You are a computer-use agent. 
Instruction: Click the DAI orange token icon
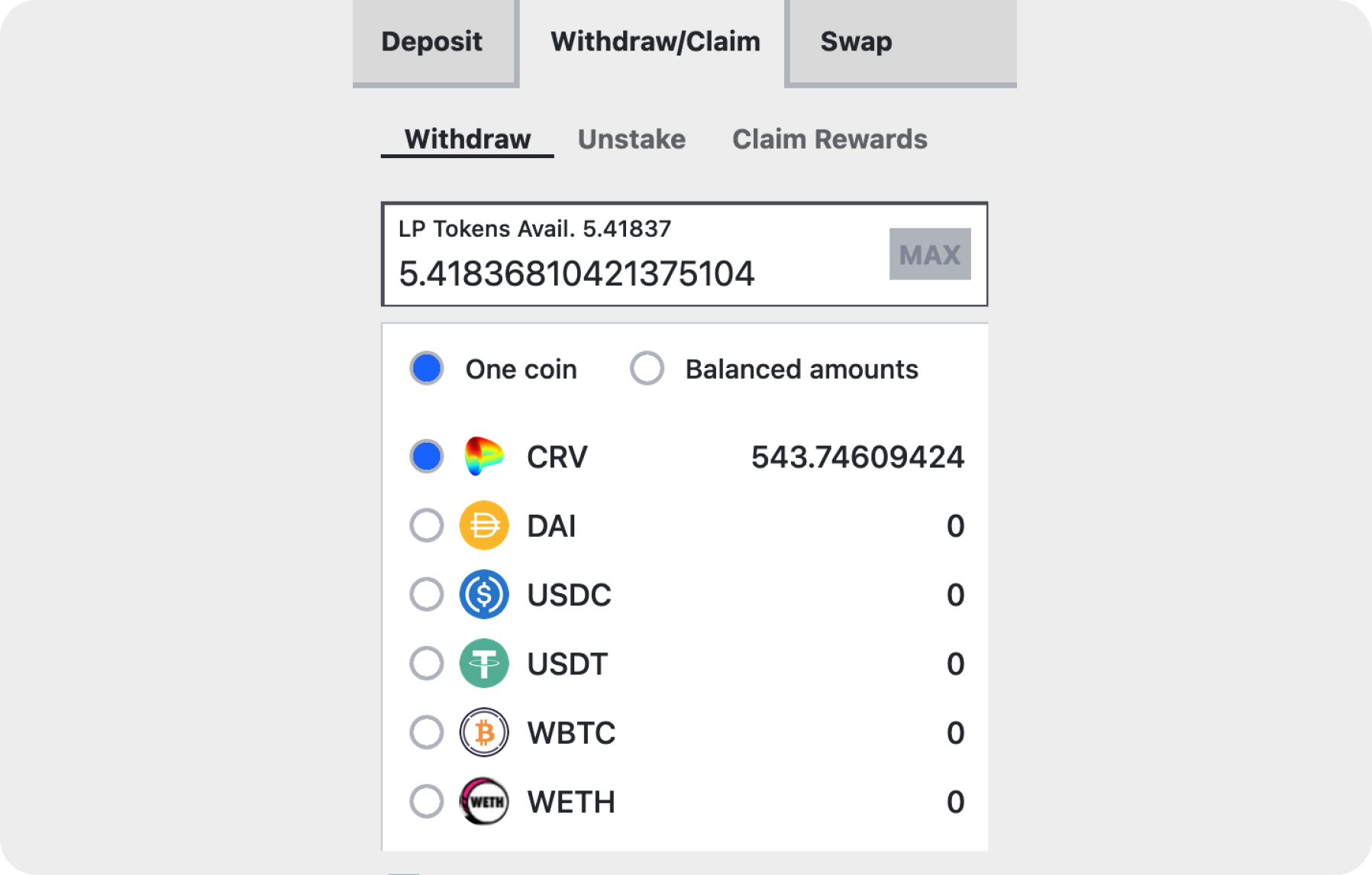coord(484,525)
